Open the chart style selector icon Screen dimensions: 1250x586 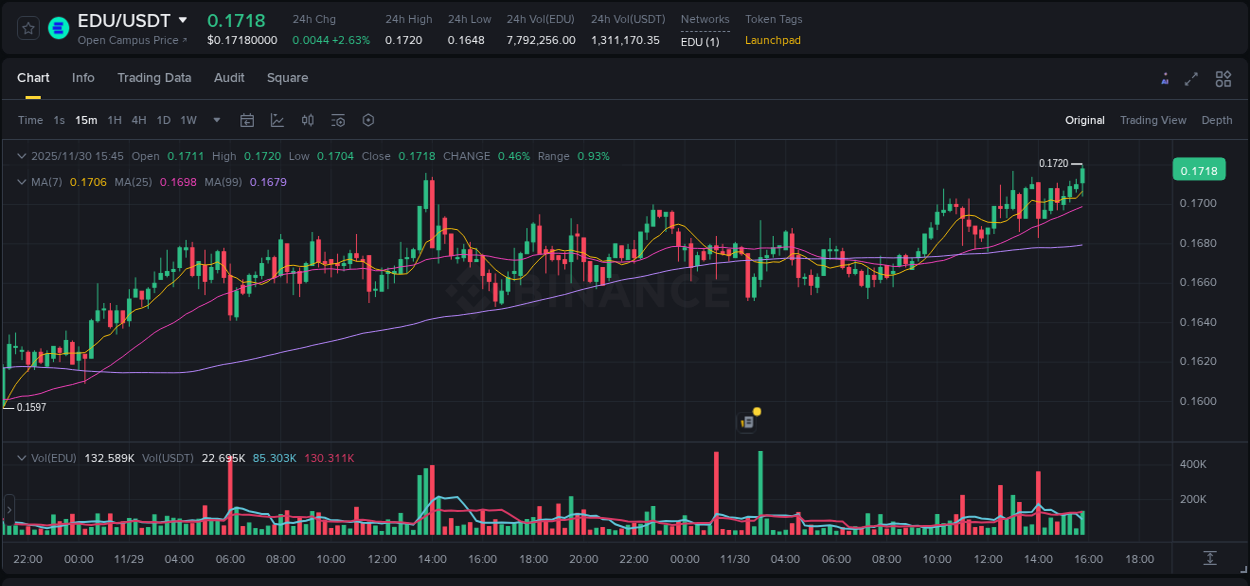tap(277, 120)
